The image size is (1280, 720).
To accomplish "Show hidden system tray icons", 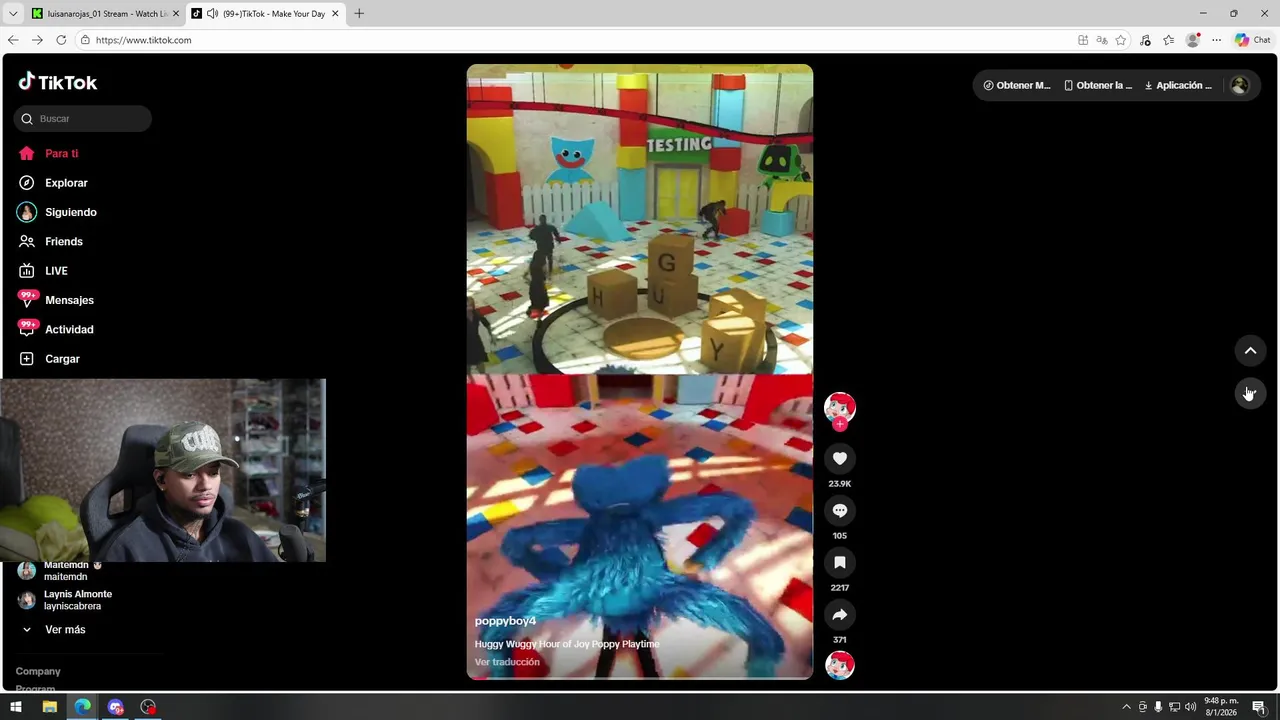I will pos(1126,707).
